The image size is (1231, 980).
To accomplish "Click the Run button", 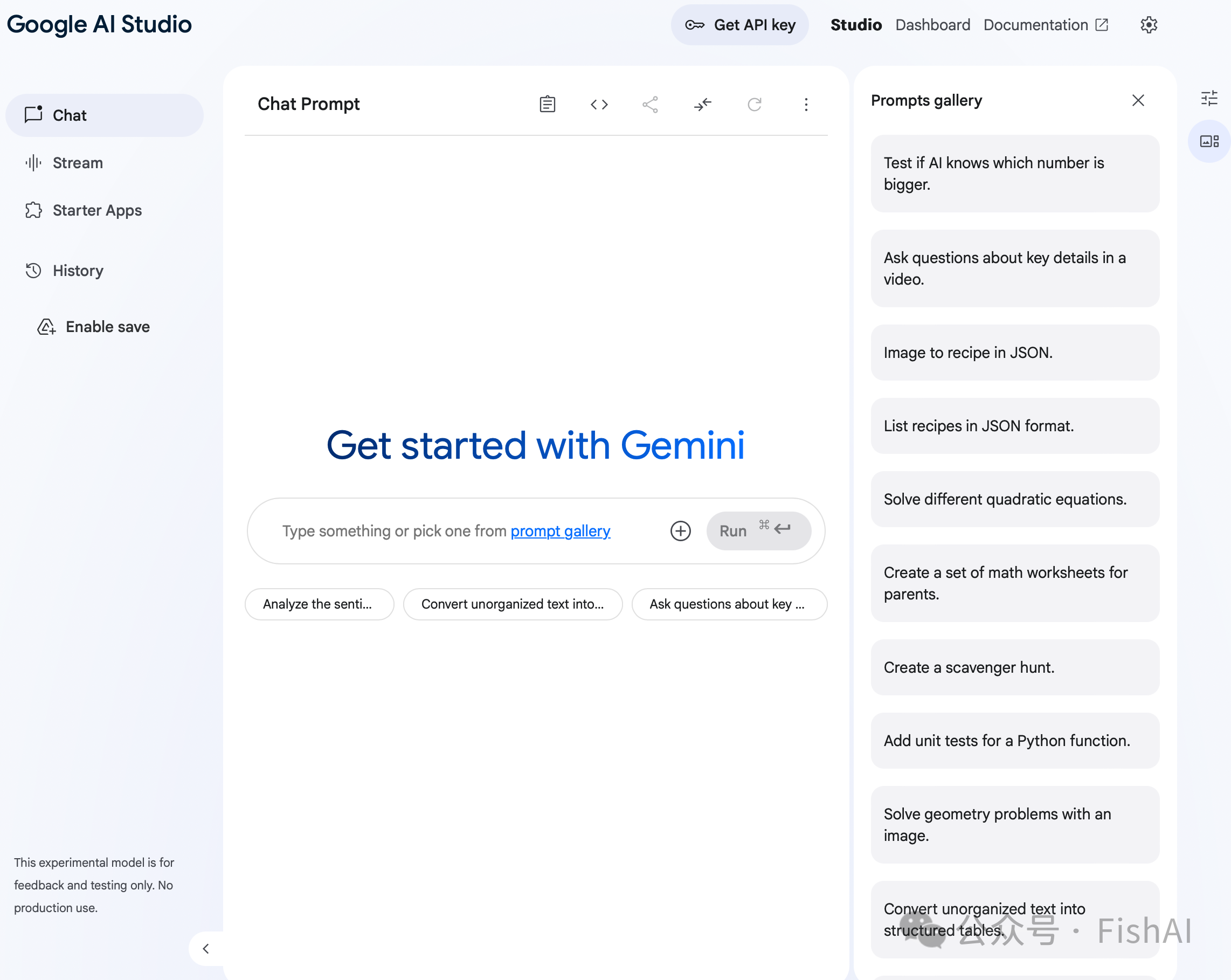I will (x=758, y=530).
